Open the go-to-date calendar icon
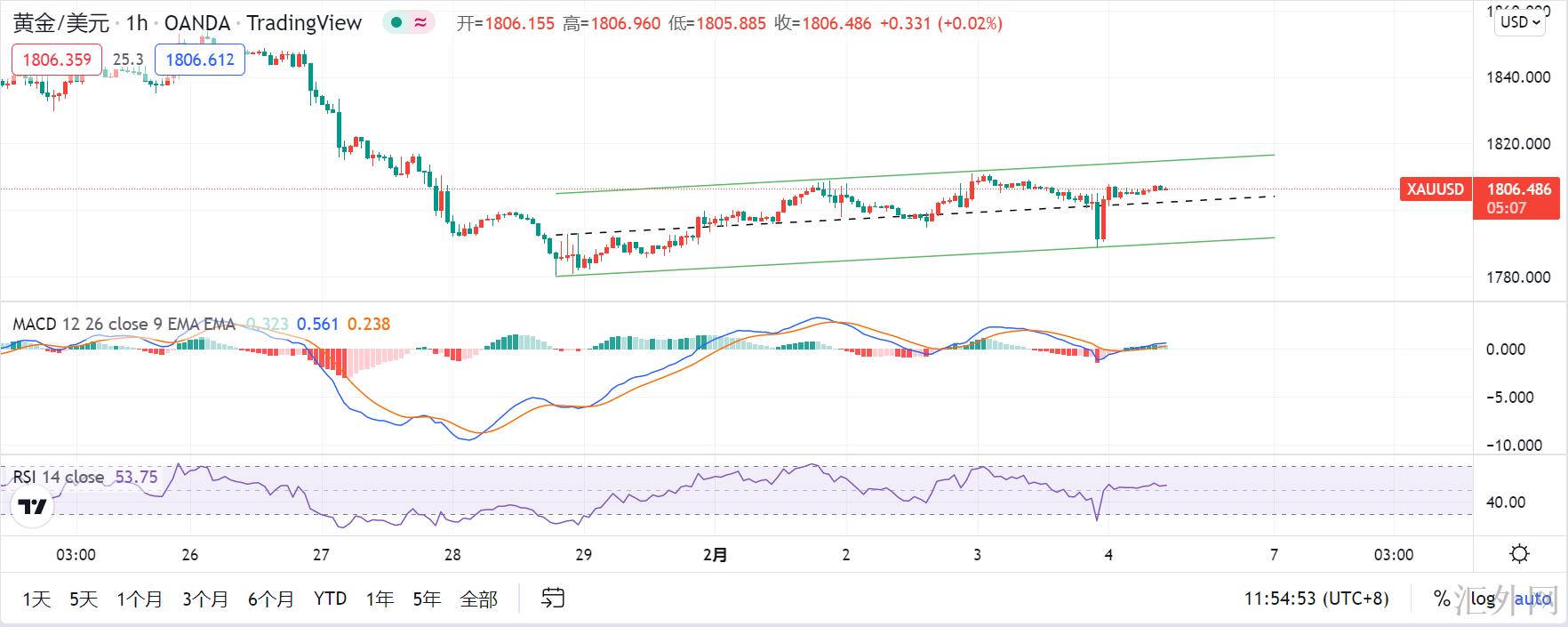1568x627 pixels. pyautogui.click(x=553, y=598)
